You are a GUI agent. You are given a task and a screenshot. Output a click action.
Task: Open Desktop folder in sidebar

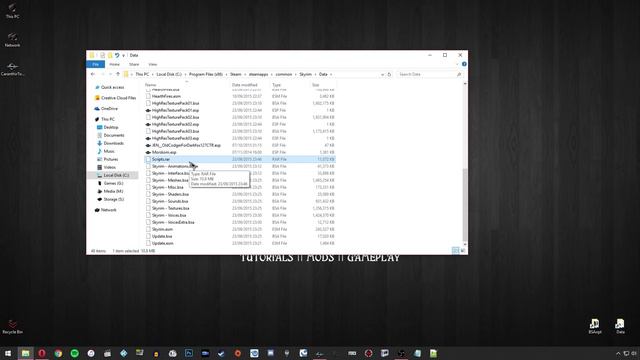(111, 127)
